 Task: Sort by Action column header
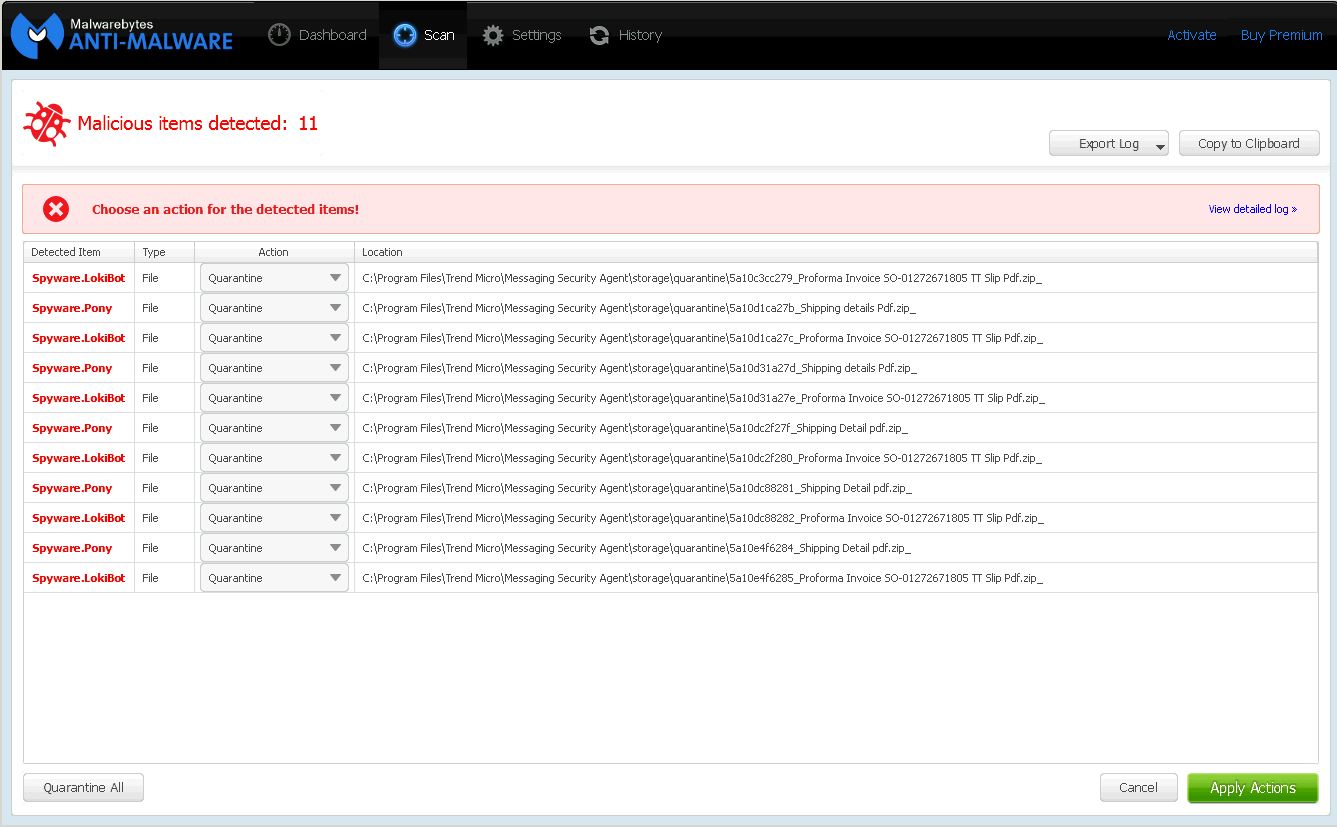274,252
